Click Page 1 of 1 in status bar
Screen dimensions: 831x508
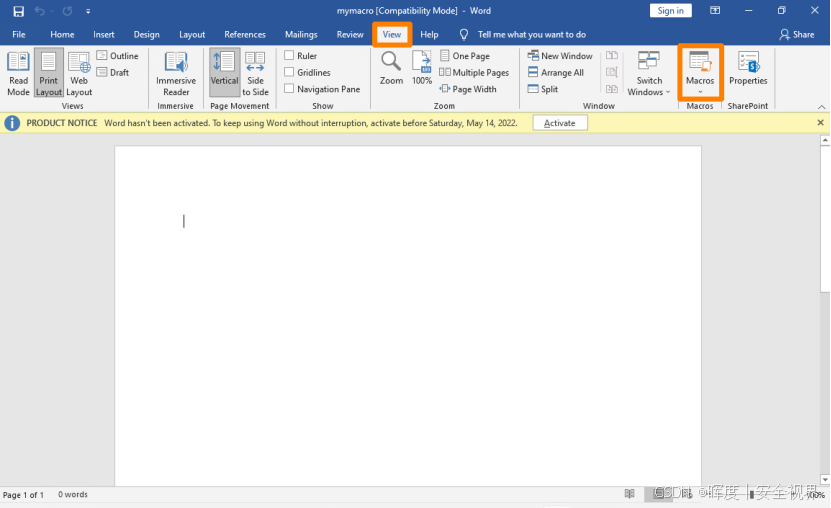(23, 495)
